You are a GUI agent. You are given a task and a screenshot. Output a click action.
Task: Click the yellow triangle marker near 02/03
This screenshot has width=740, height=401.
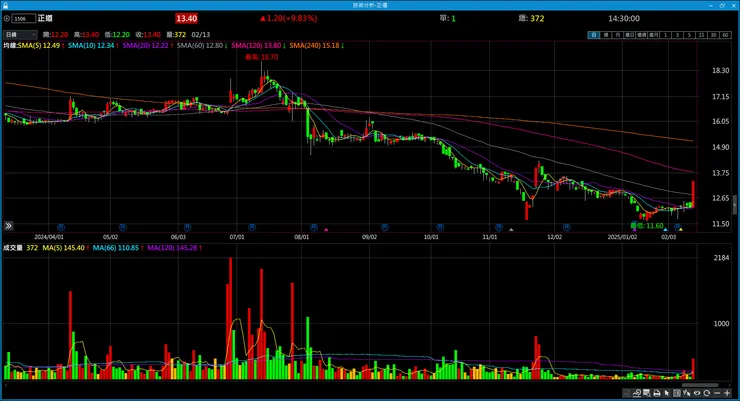tap(681, 230)
